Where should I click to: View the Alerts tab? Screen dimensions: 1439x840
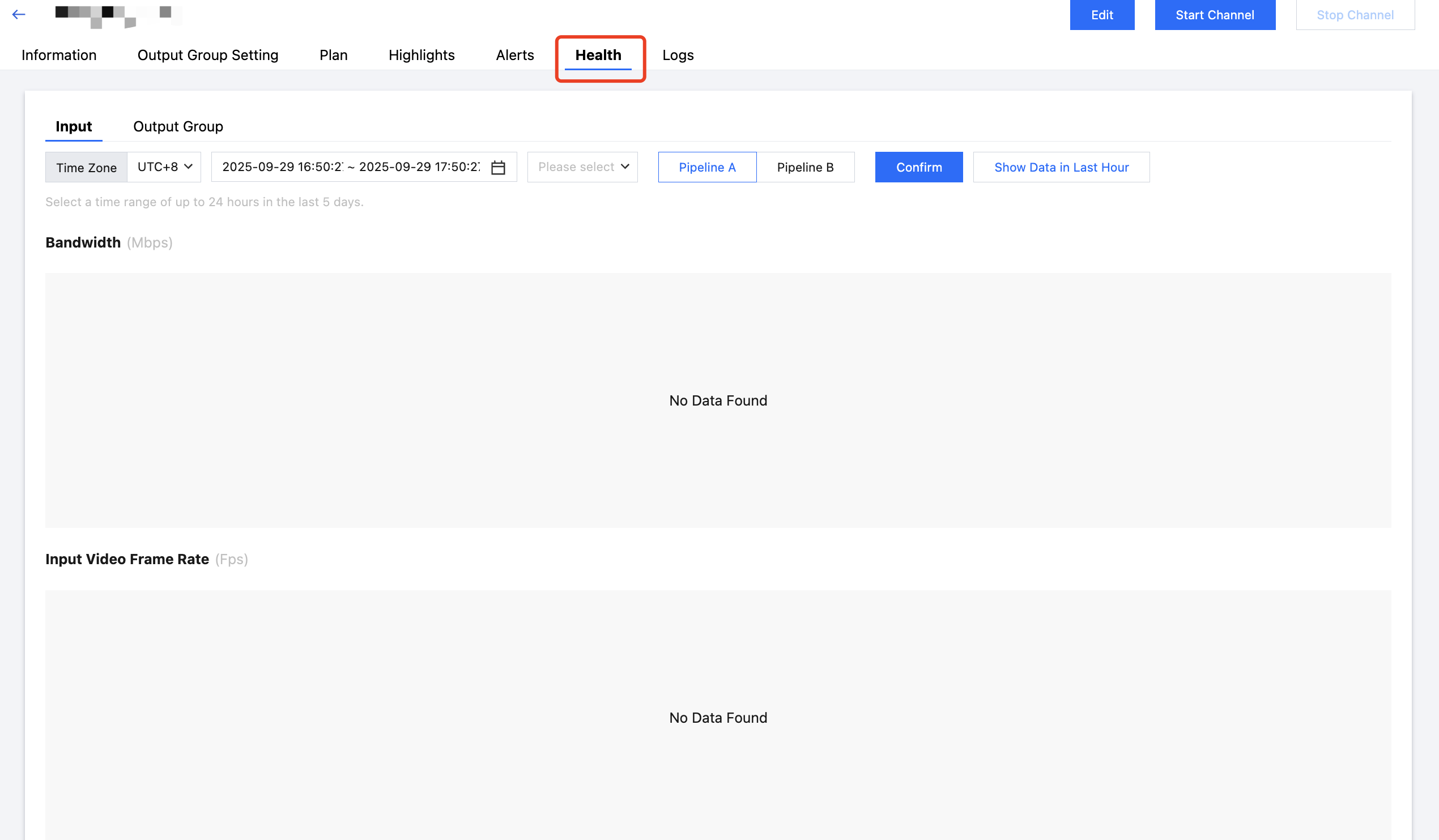point(514,55)
